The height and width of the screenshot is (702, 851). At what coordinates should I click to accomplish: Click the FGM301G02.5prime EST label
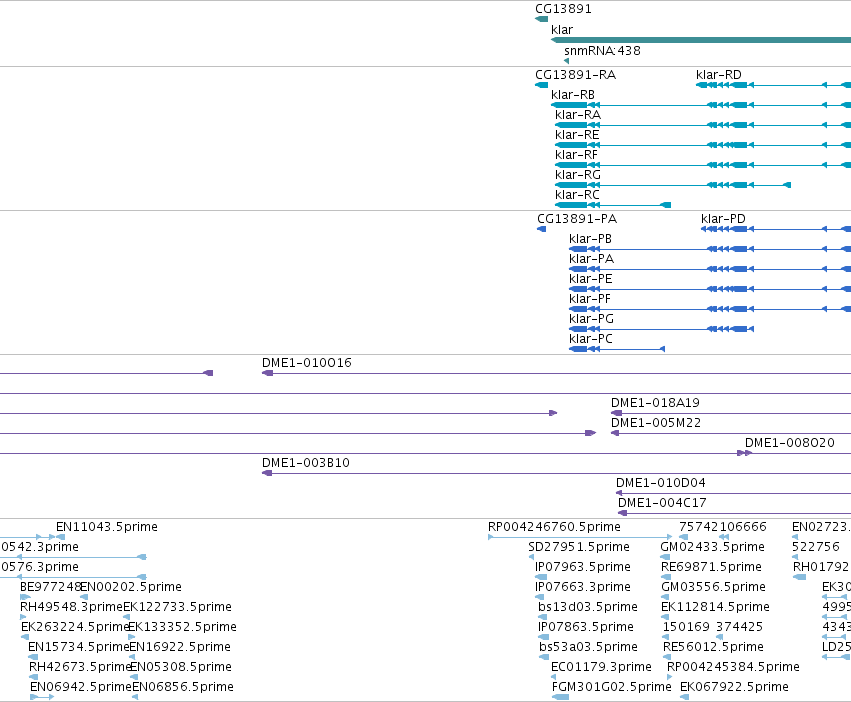coord(612,687)
